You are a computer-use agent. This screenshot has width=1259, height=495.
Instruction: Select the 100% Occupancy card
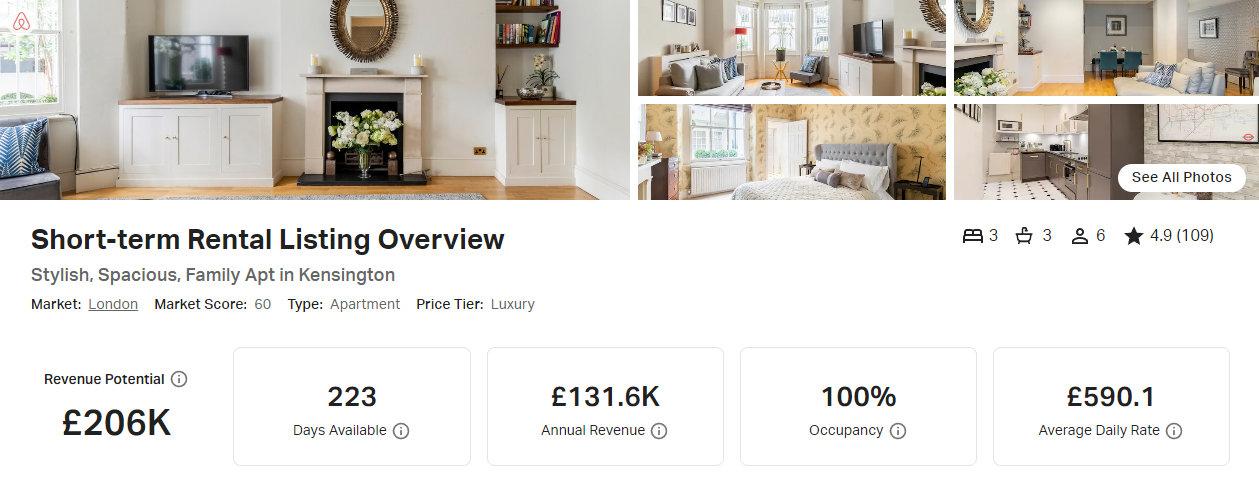[x=858, y=406]
